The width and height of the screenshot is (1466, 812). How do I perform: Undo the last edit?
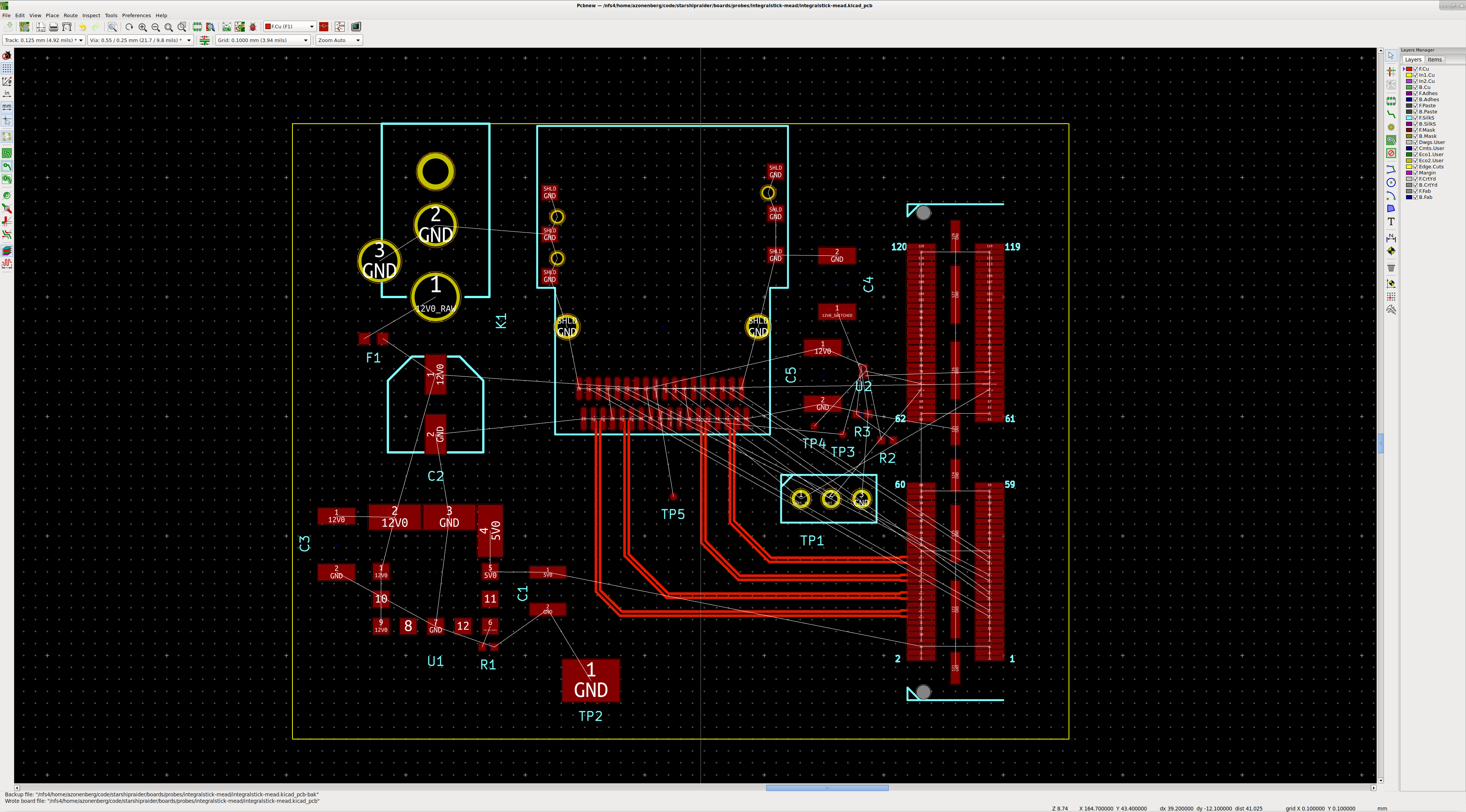(82, 27)
